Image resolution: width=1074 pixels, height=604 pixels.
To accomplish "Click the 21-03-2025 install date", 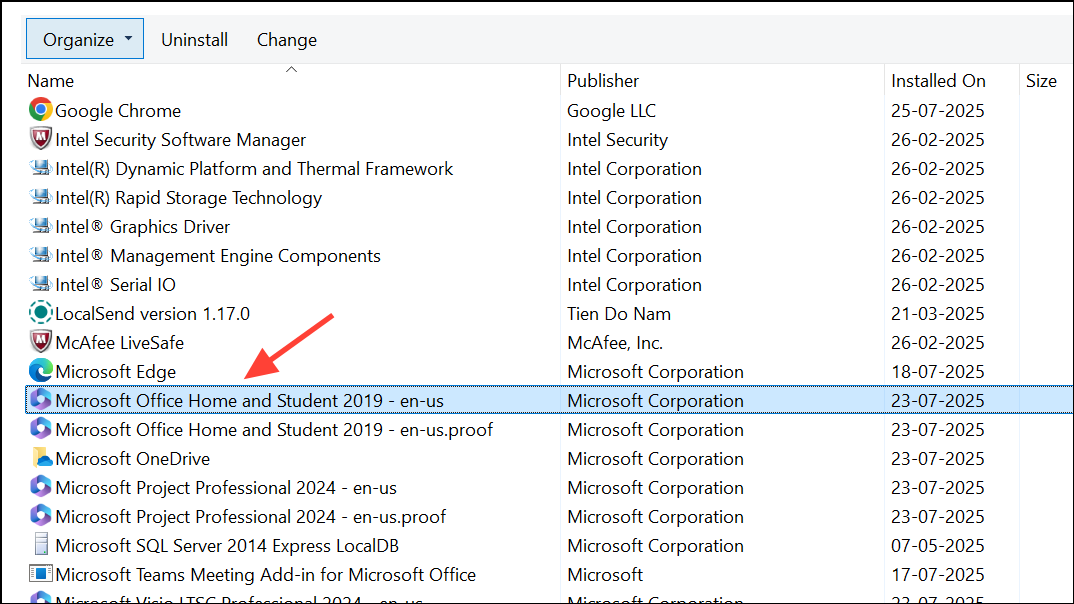I will pos(937,314).
